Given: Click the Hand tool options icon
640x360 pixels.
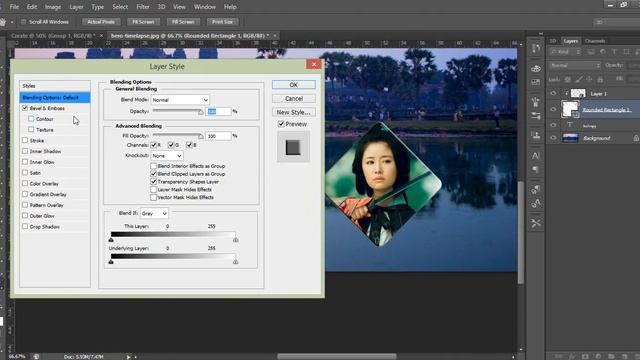Looking at the screenshot, I should pos(3,22).
